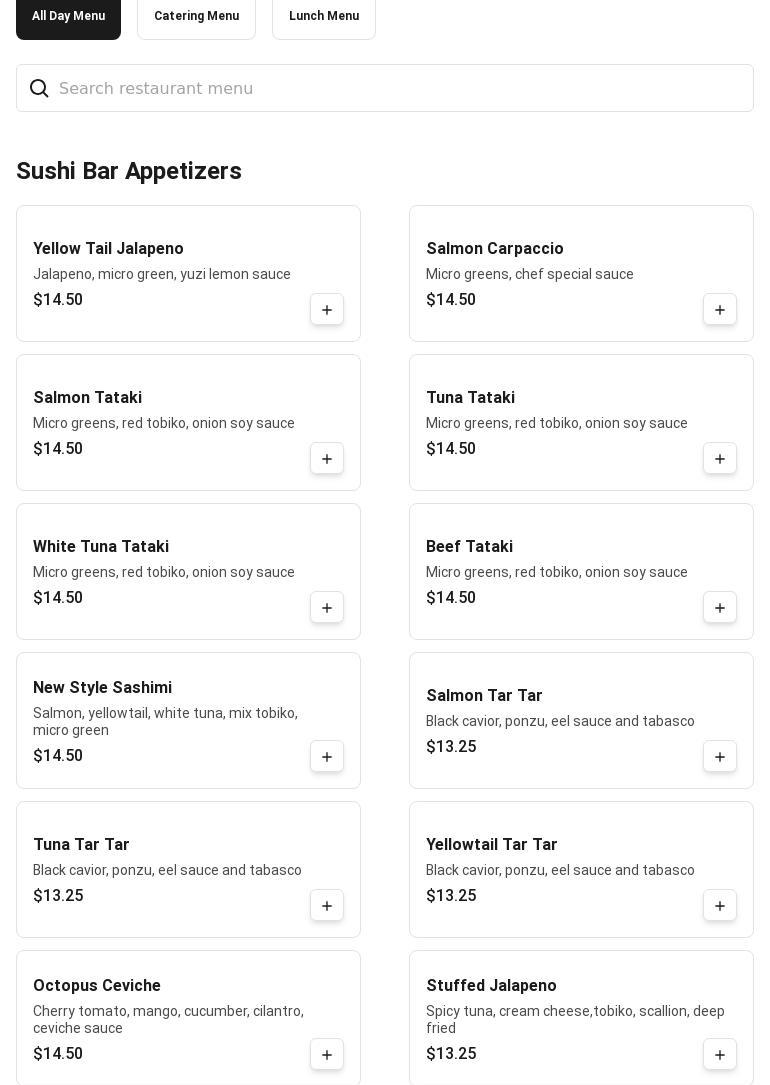Add Stuffed Jalapeno using plus icon
Viewport: 770px width, 1085px height.
click(x=720, y=1055)
